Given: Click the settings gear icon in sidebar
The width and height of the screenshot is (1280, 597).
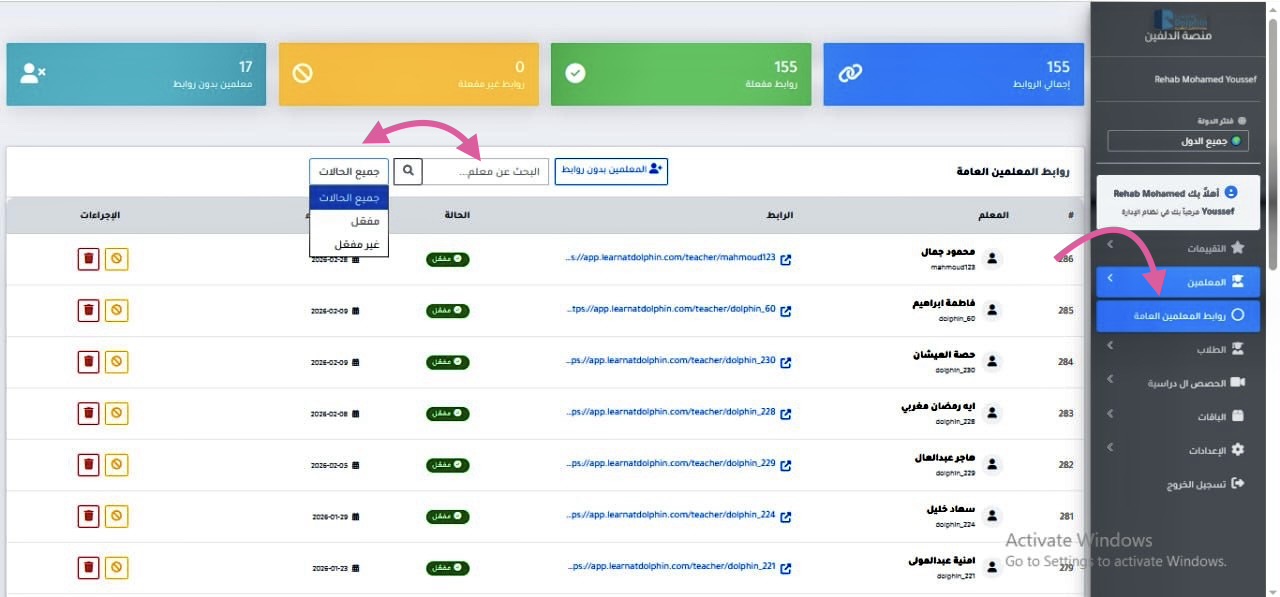Looking at the screenshot, I should click(1237, 450).
